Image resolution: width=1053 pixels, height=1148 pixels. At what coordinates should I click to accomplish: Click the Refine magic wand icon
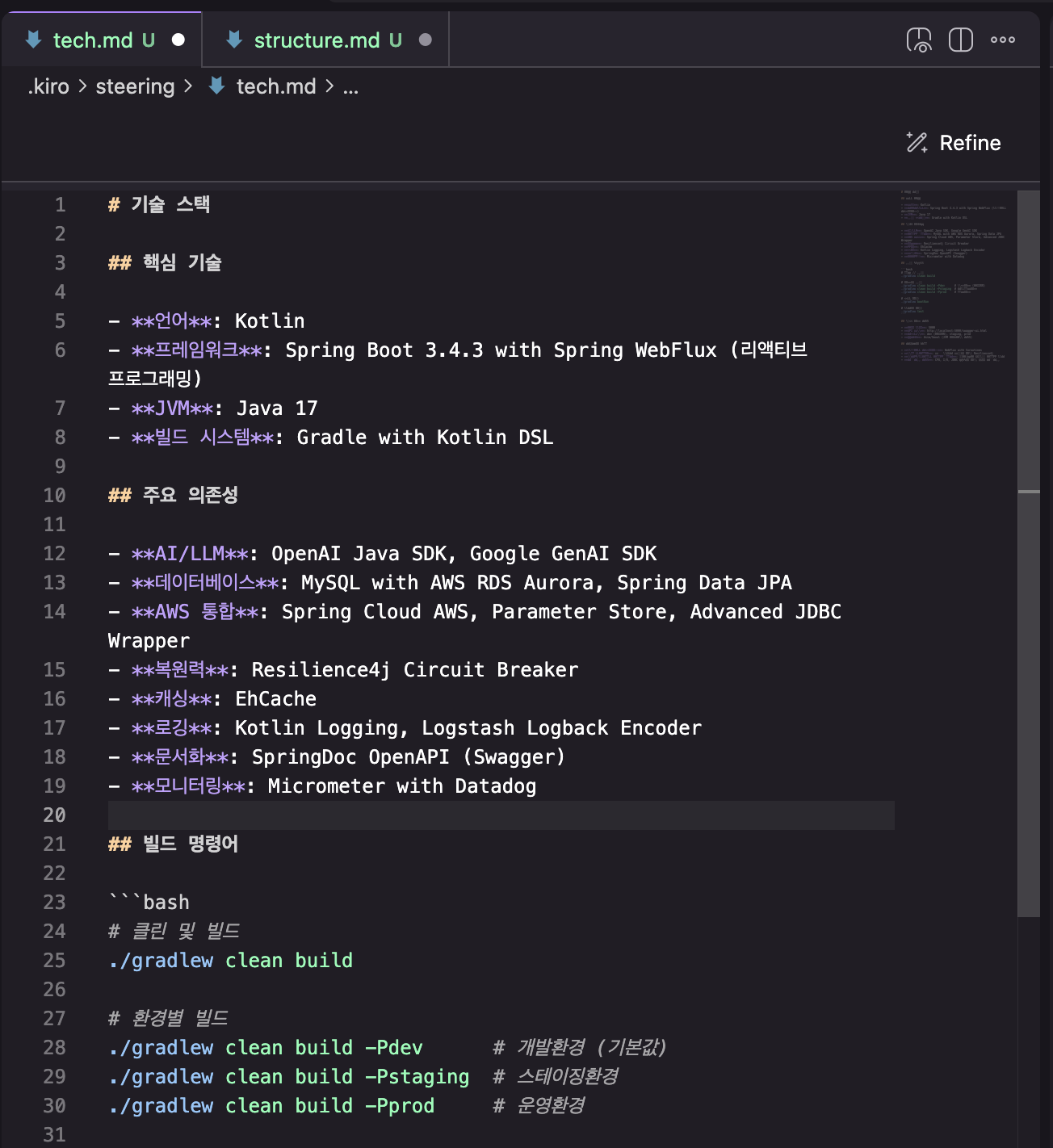click(917, 143)
